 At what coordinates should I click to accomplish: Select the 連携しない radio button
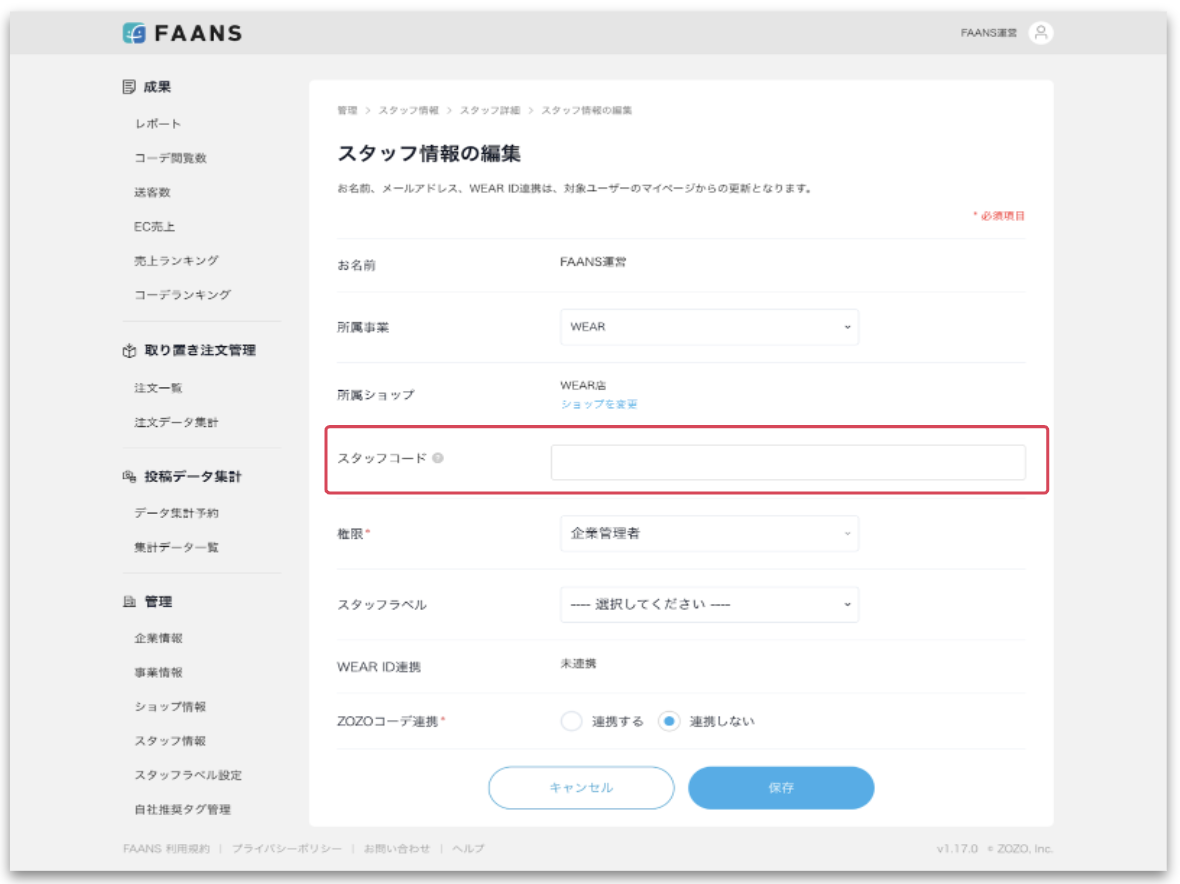coord(669,721)
